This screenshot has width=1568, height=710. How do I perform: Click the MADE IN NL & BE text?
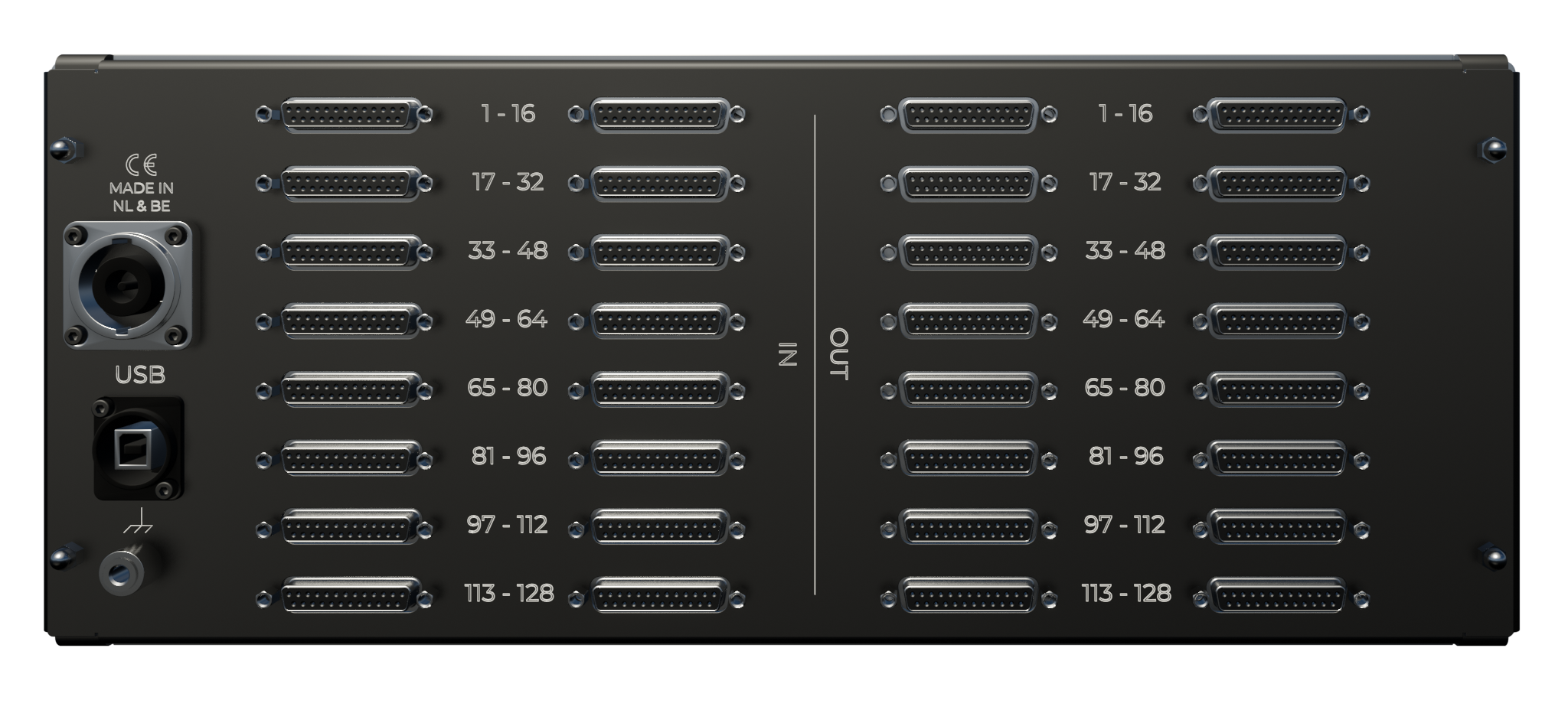tap(141, 197)
